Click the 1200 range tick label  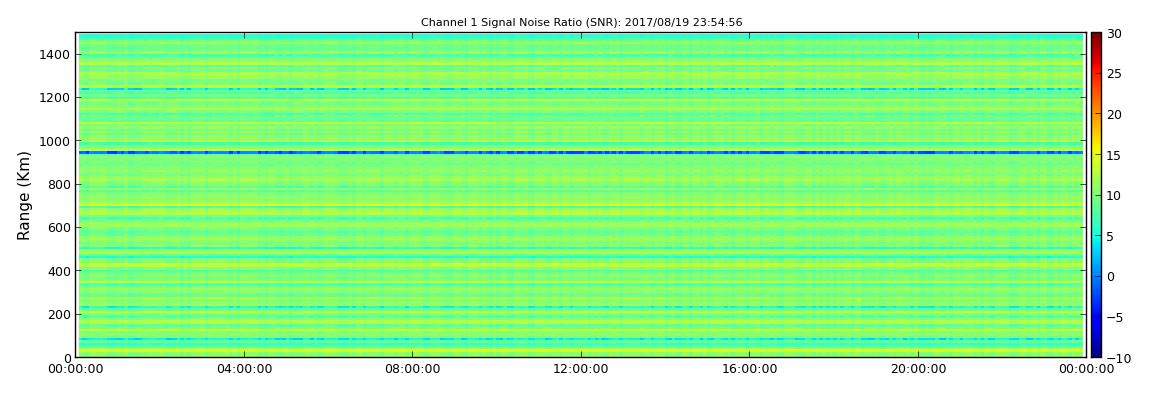click(56, 98)
